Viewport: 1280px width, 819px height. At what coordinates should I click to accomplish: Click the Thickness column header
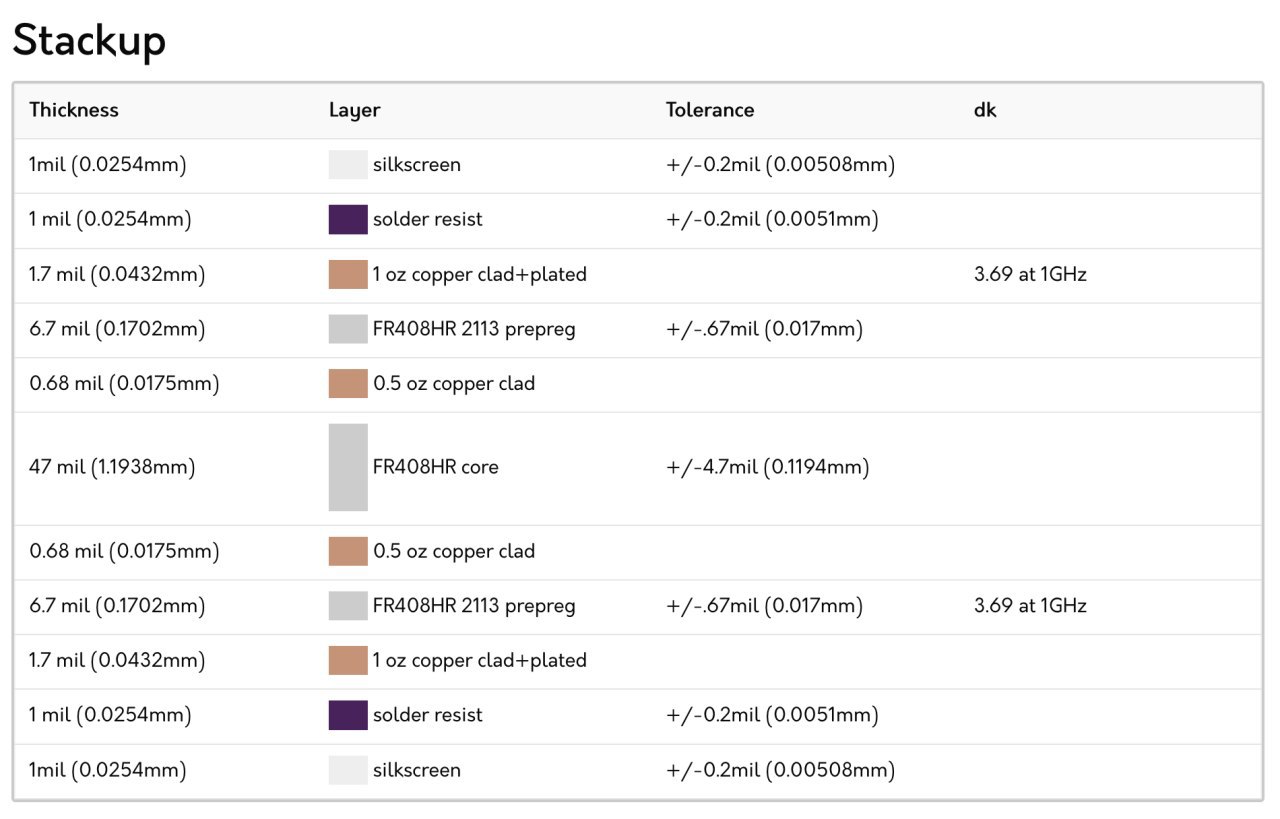point(74,110)
